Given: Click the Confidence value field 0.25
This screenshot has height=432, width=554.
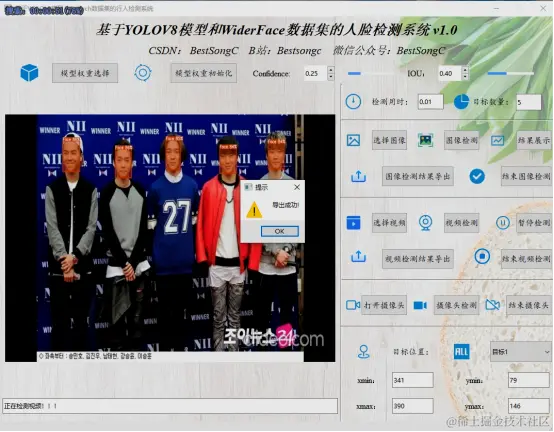Looking at the screenshot, I should (316, 73).
